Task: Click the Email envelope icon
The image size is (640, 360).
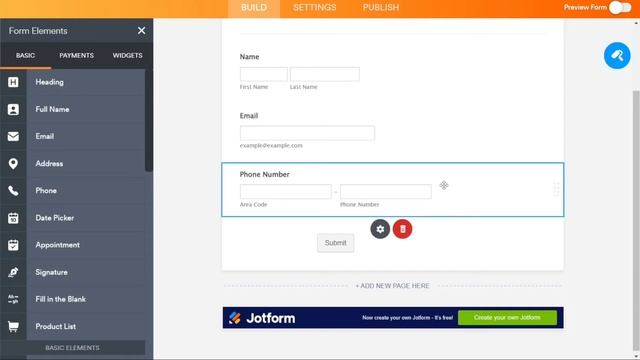Action: pyautogui.click(x=13, y=136)
